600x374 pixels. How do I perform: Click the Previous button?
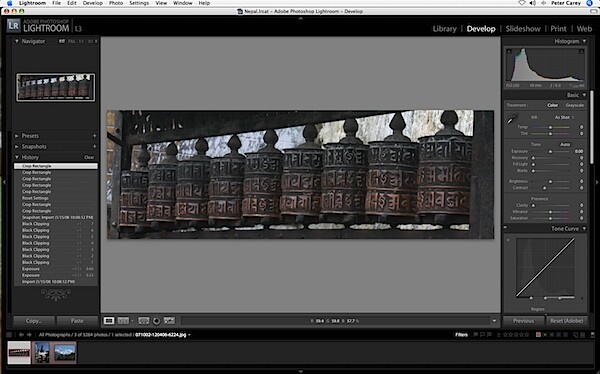523,321
